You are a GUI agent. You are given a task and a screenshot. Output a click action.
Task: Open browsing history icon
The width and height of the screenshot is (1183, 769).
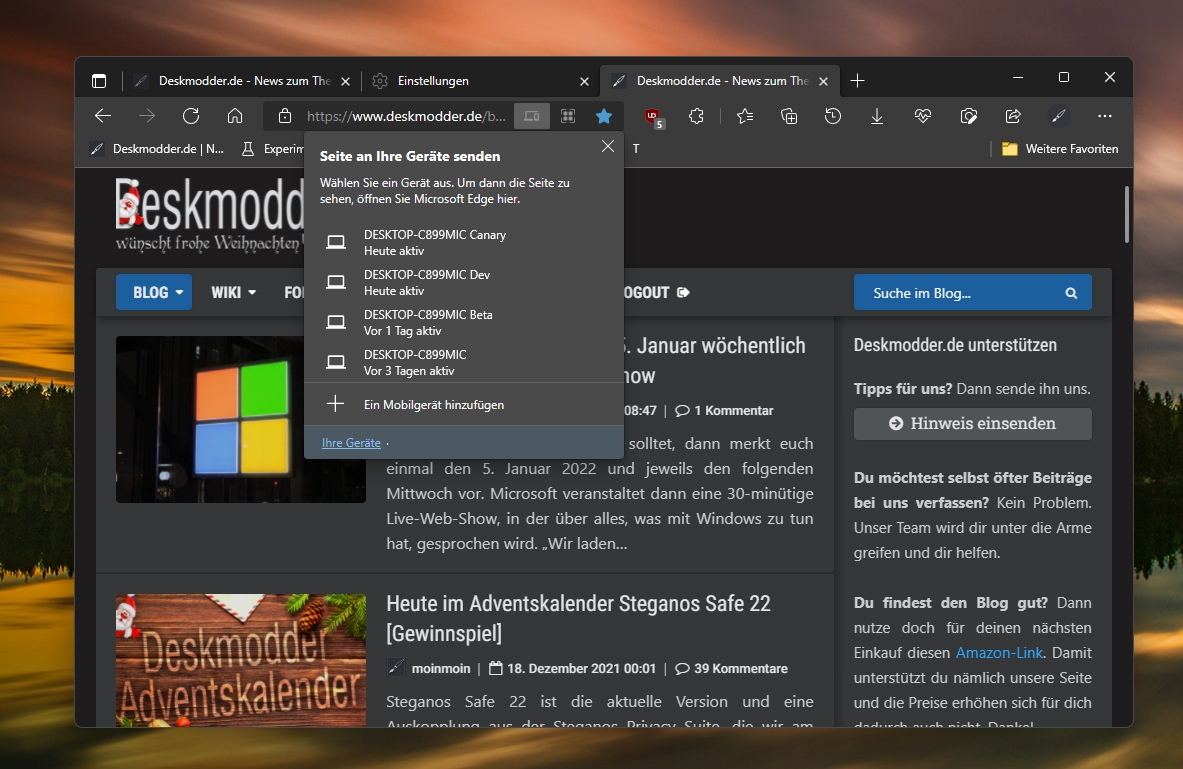point(833,116)
